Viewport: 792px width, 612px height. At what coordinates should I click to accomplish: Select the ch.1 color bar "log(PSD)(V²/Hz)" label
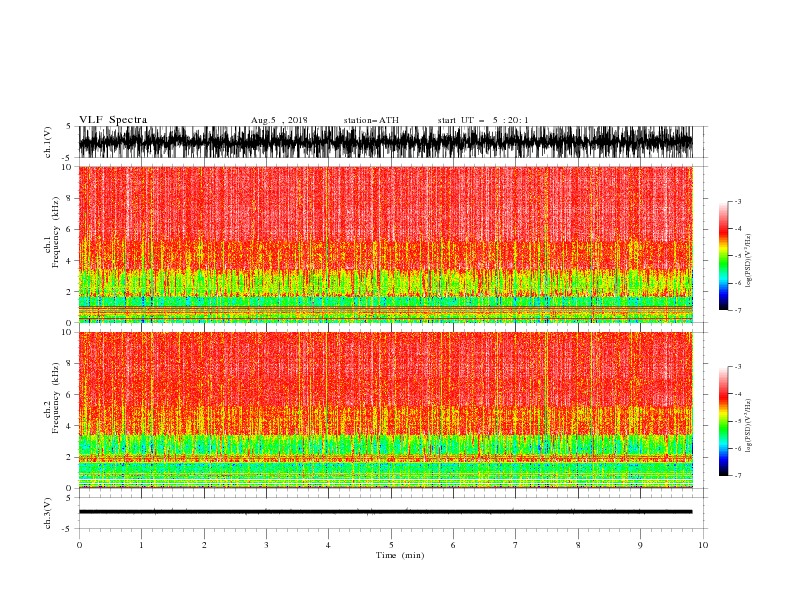(x=748, y=261)
